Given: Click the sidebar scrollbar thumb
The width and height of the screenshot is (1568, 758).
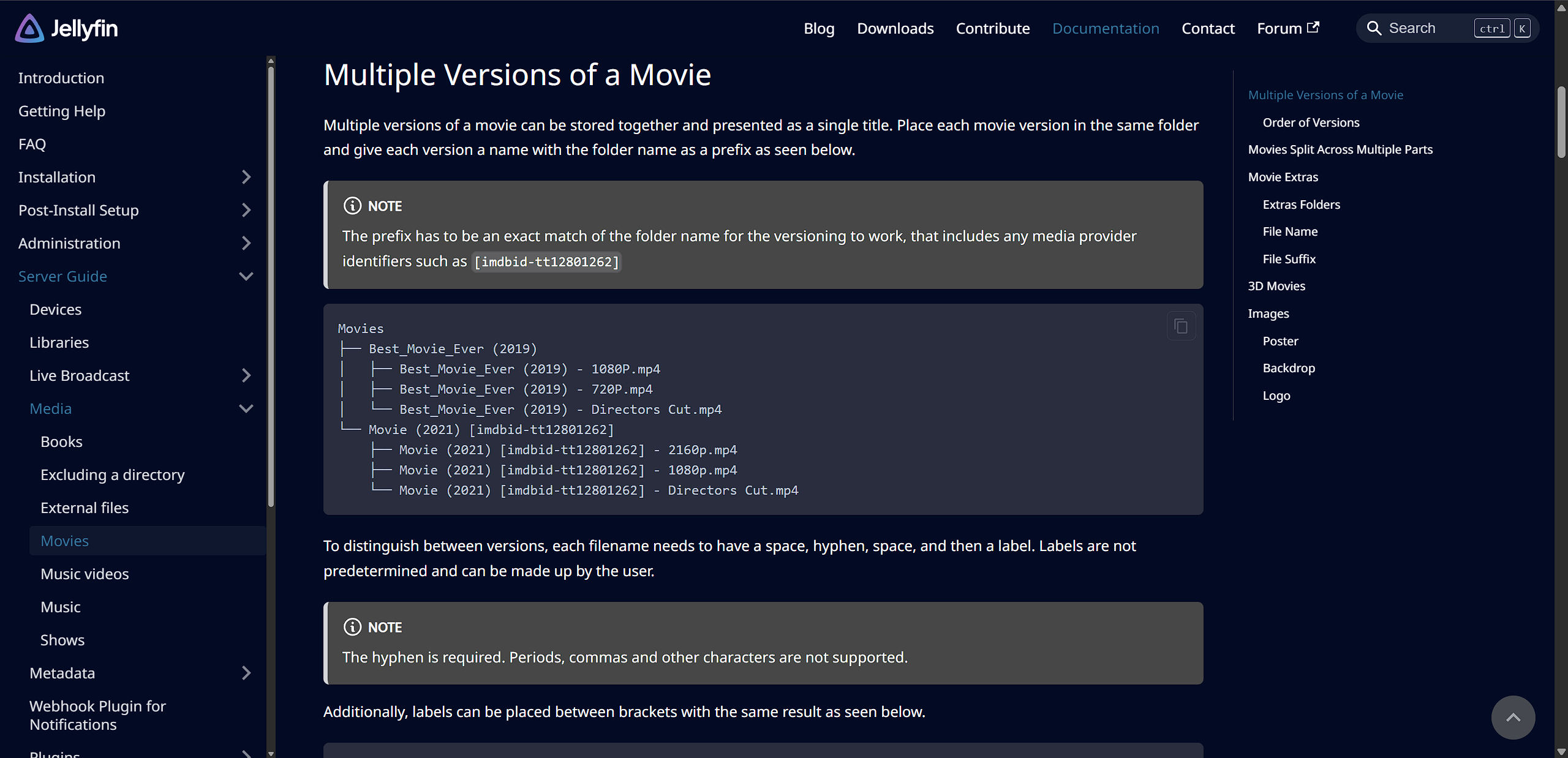Looking at the screenshot, I should pos(271,287).
